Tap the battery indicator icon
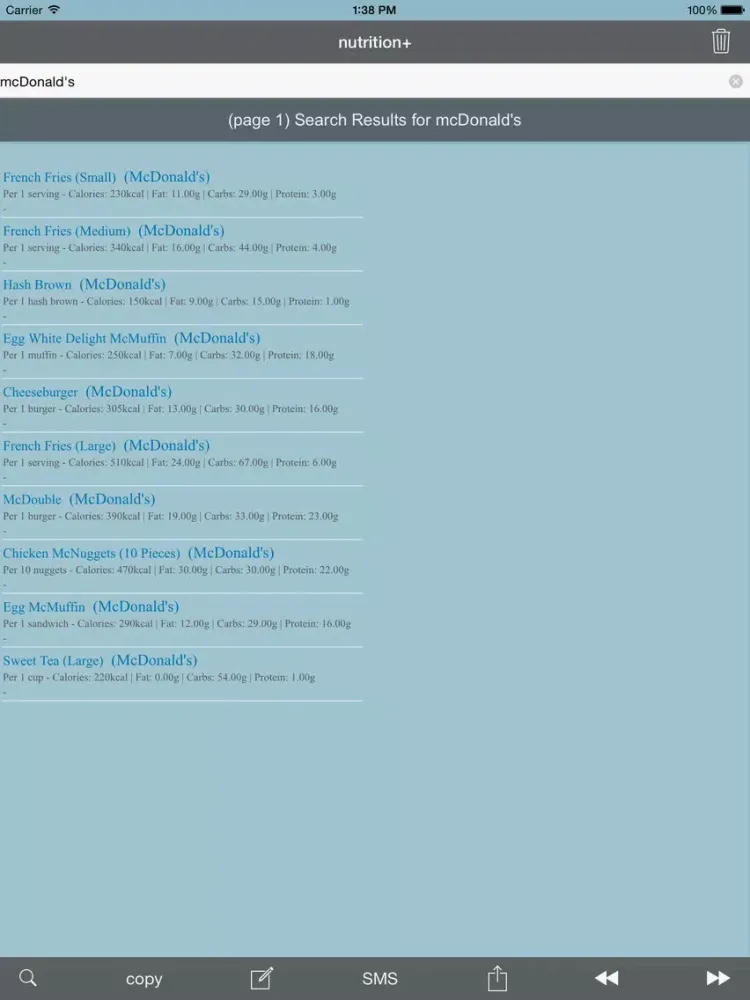The width and height of the screenshot is (750, 1000). (732, 10)
